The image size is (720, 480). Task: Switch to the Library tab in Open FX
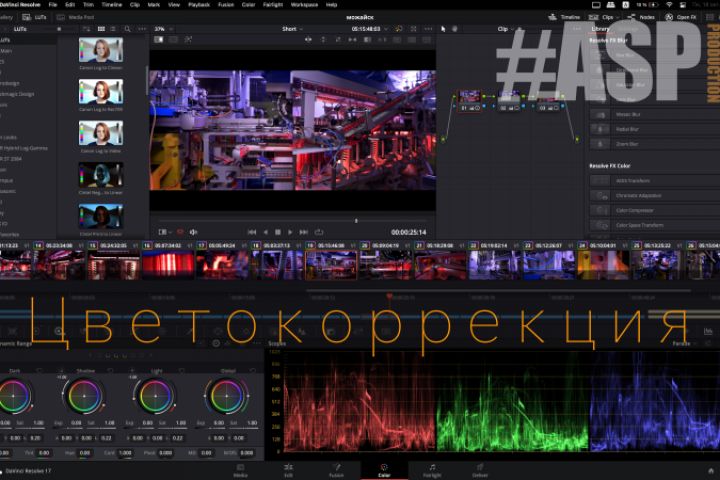[600, 29]
